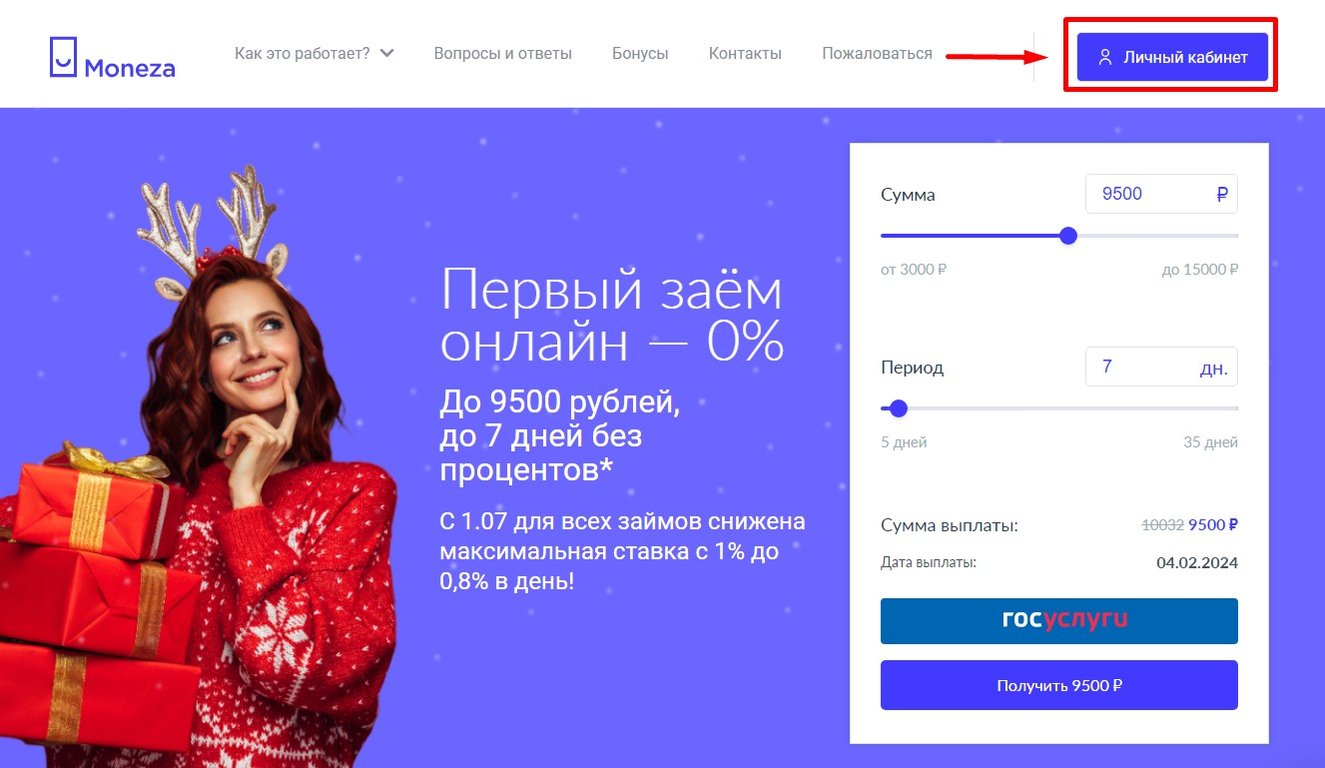Click the ruble sign in Сумма field
Image resolution: width=1325 pixels, height=768 pixels.
[1222, 194]
